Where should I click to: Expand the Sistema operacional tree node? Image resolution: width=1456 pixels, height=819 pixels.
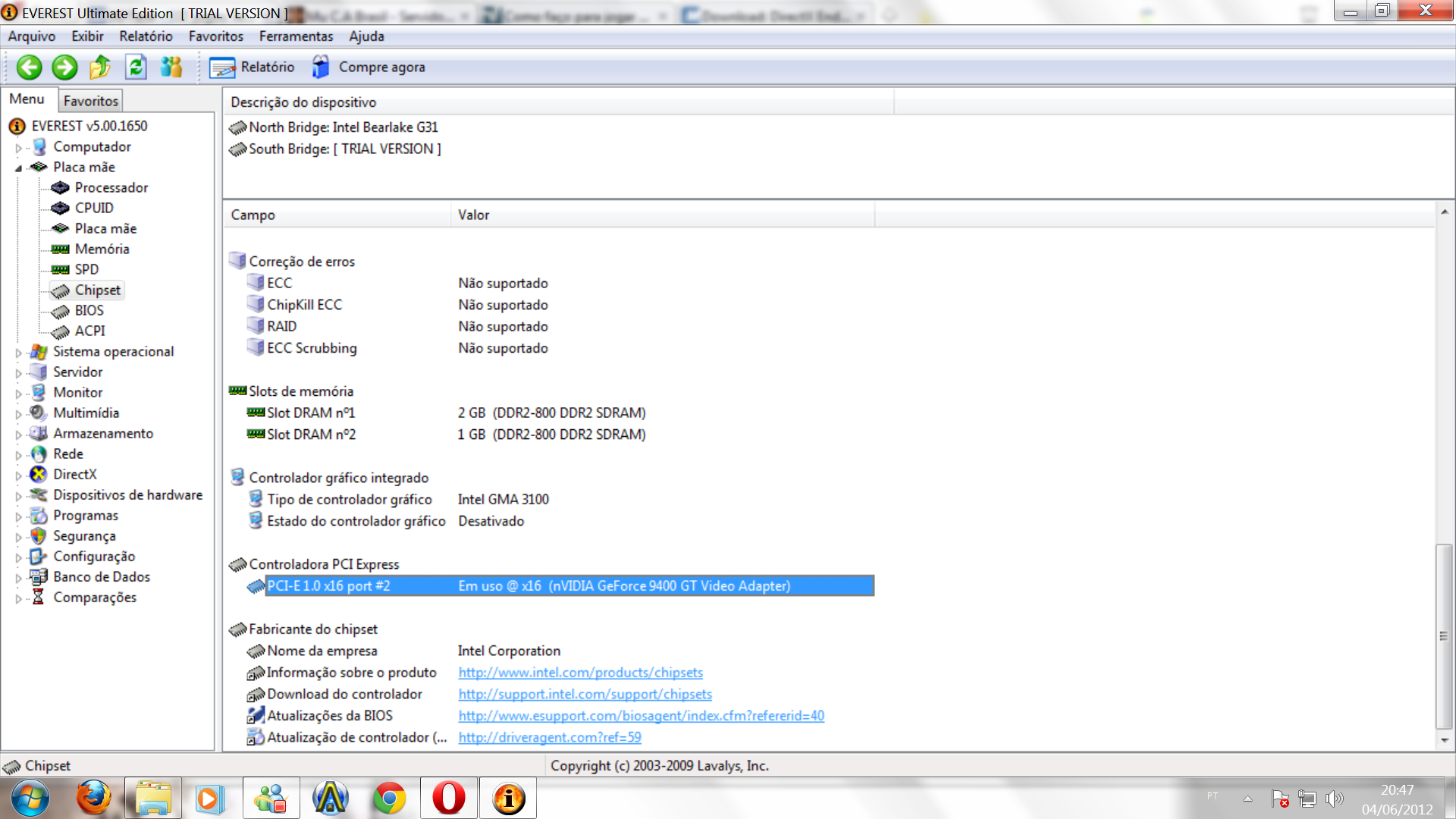click(19, 353)
